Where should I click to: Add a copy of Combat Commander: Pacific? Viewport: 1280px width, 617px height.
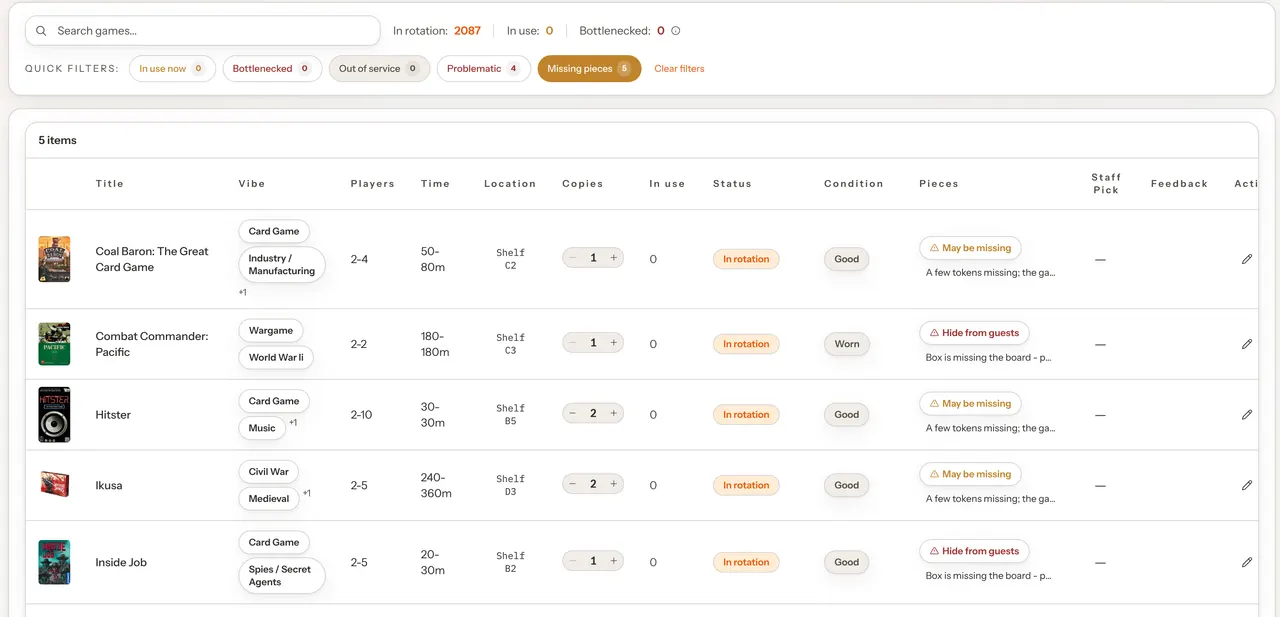614,343
